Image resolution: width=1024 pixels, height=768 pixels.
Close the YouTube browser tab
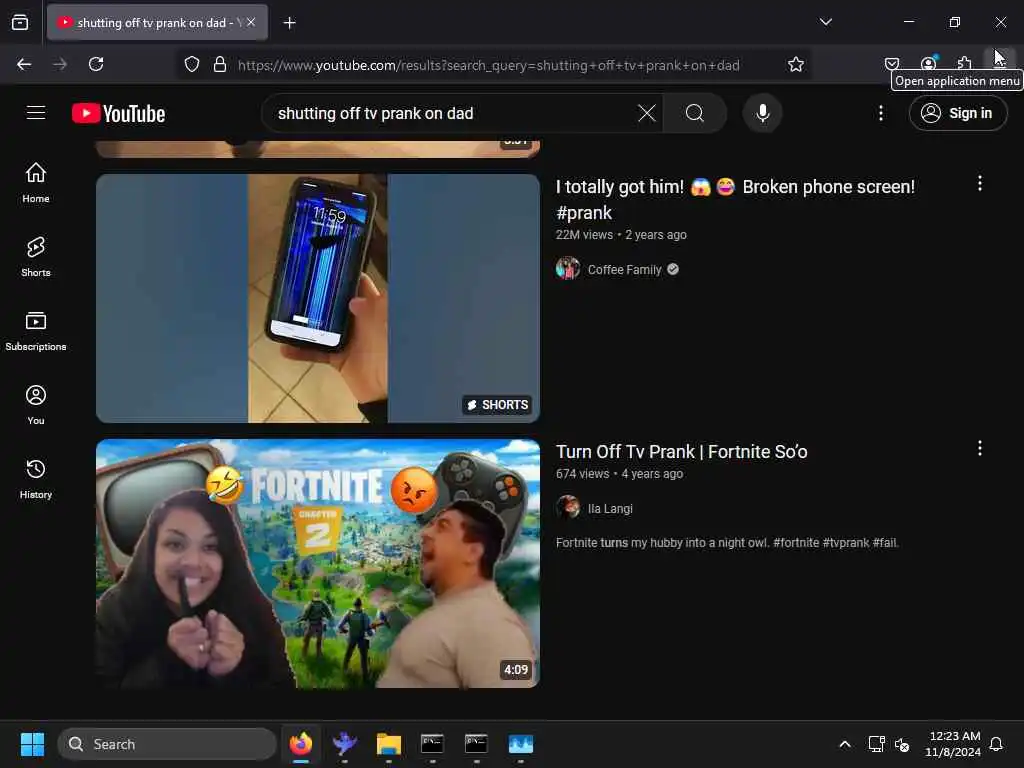251,22
